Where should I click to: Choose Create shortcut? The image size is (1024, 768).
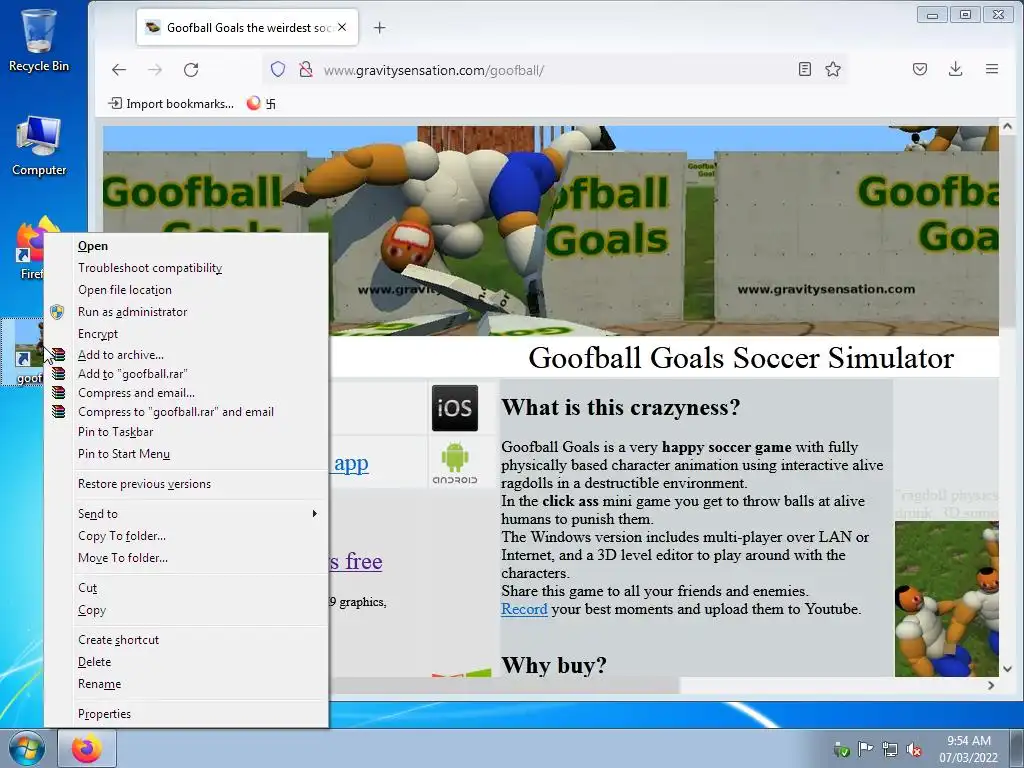click(187, 640)
